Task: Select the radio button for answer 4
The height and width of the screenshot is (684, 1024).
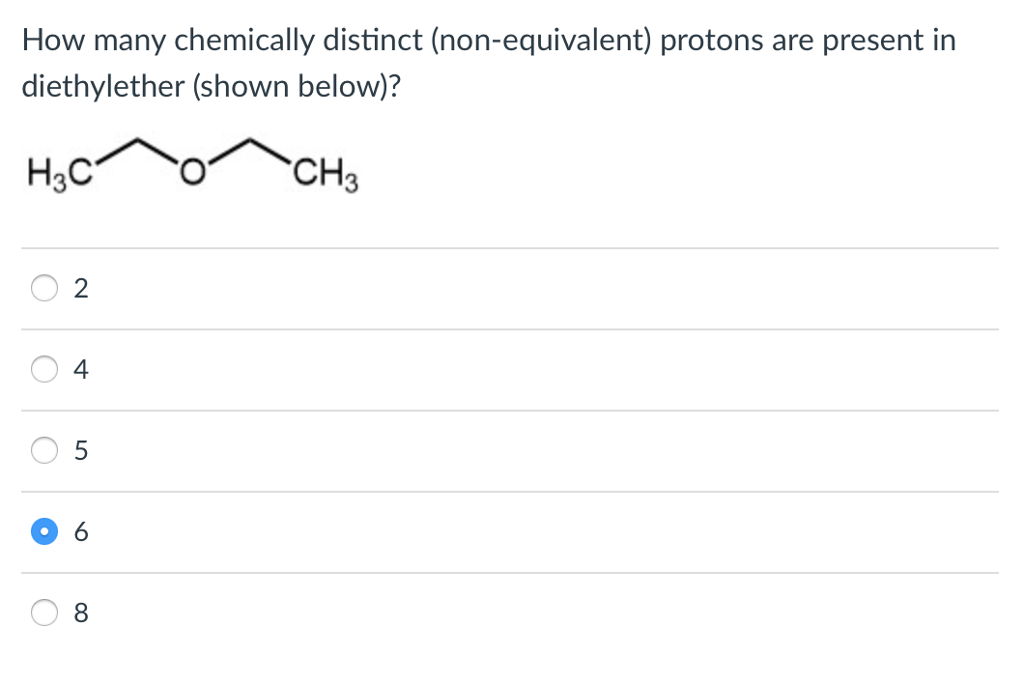Action: click(44, 370)
